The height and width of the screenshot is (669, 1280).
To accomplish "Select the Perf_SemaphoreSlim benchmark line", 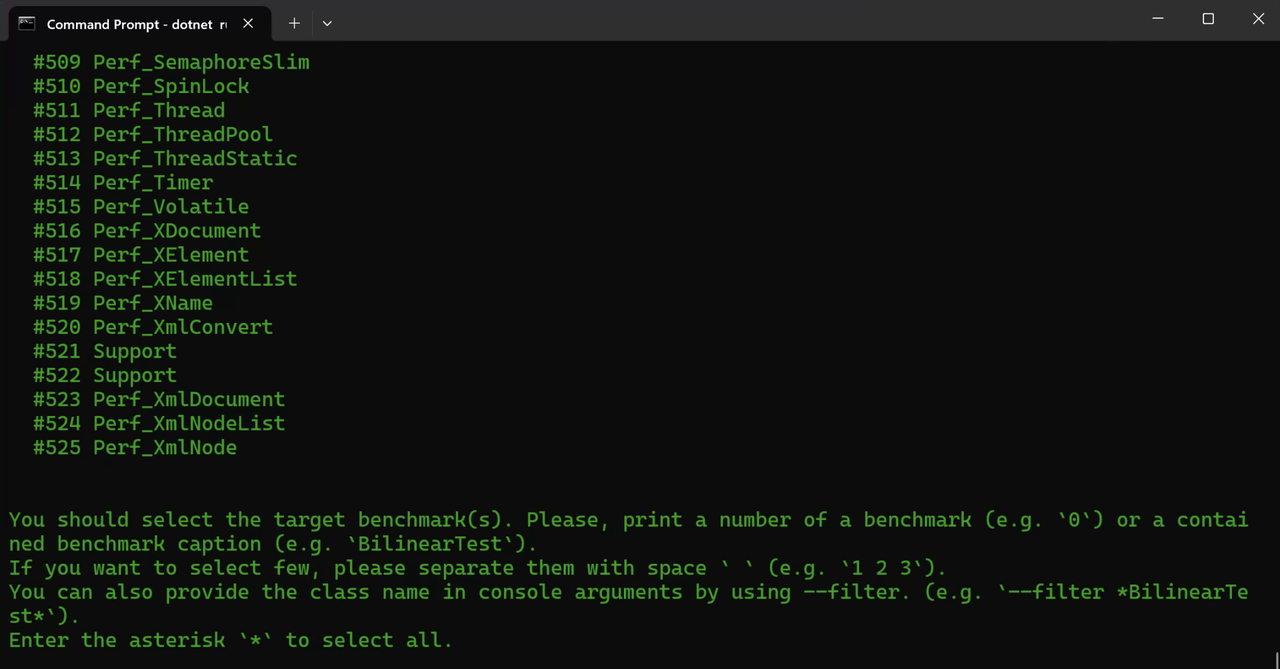I will [200, 62].
